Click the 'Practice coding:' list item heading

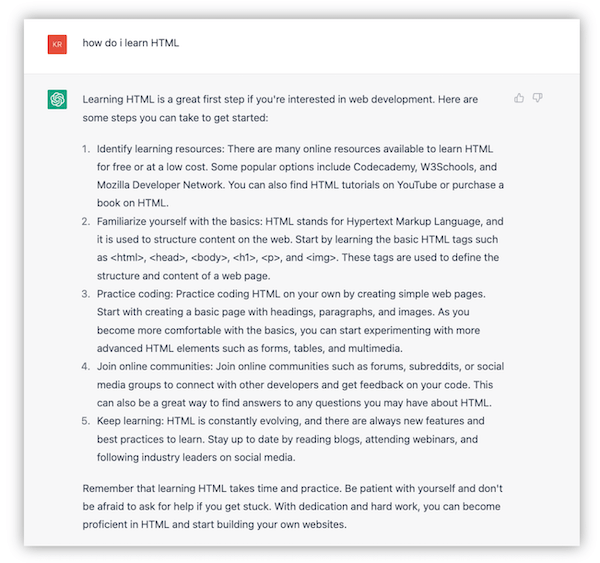point(135,294)
